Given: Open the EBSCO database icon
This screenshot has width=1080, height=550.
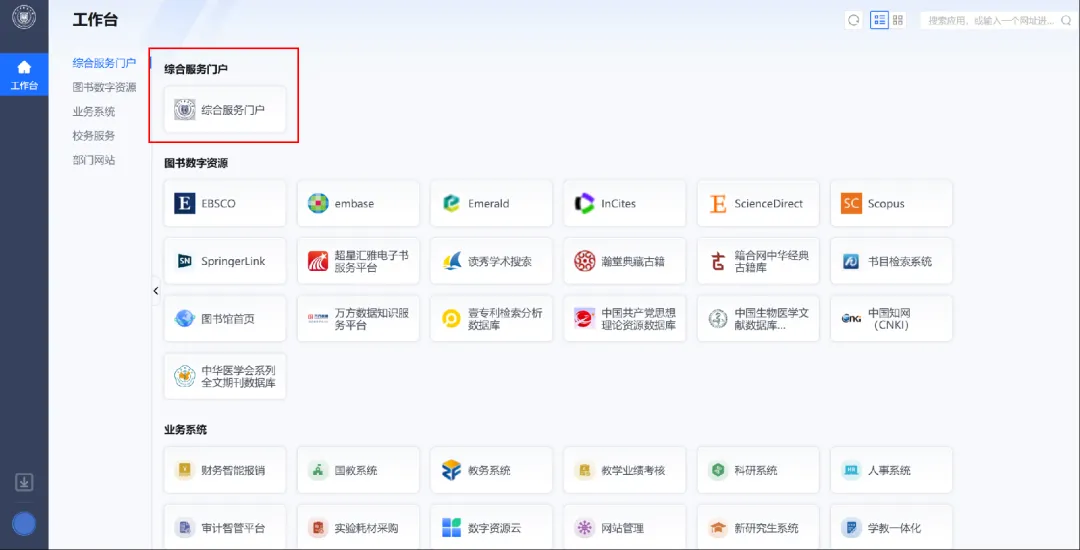Looking at the screenshot, I should (x=185, y=204).
